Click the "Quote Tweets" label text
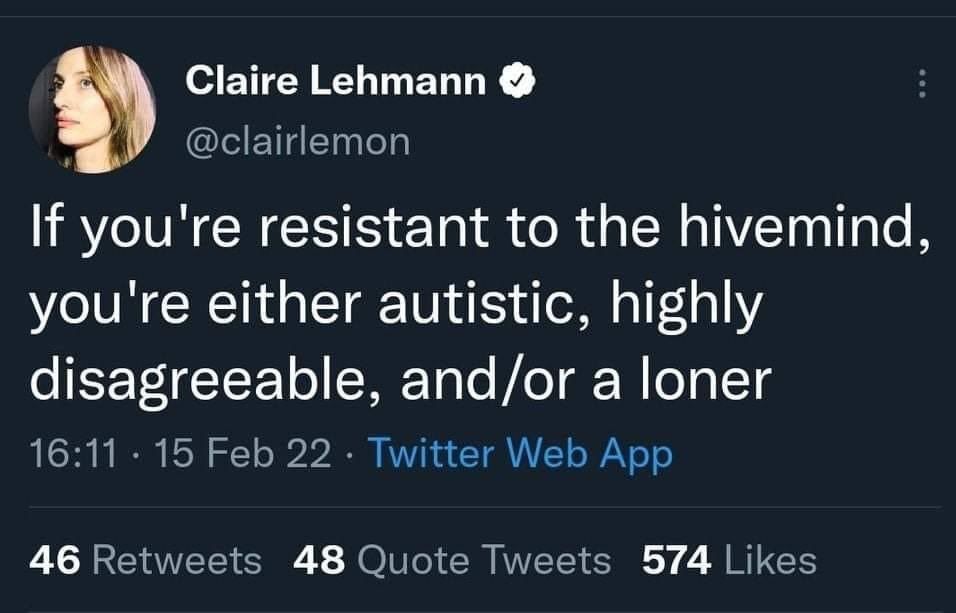956x613 pixels. point(483,560)
